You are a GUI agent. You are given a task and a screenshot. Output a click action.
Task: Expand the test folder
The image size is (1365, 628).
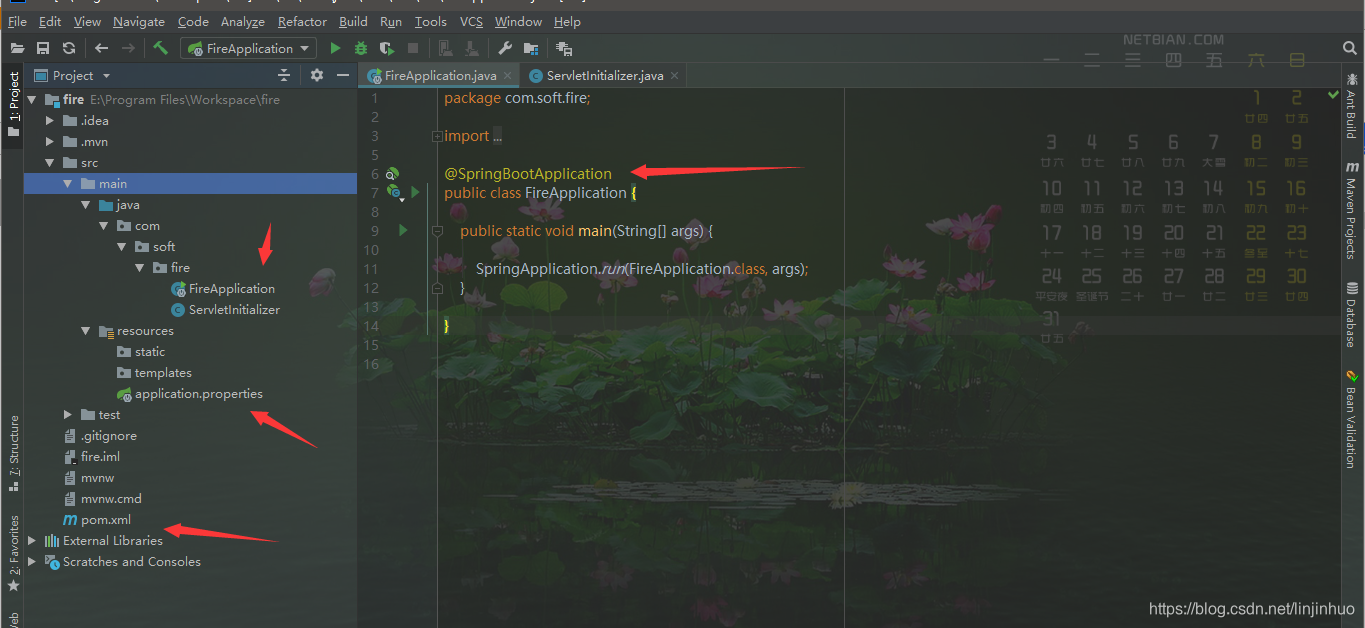click(x=68, y=414)
